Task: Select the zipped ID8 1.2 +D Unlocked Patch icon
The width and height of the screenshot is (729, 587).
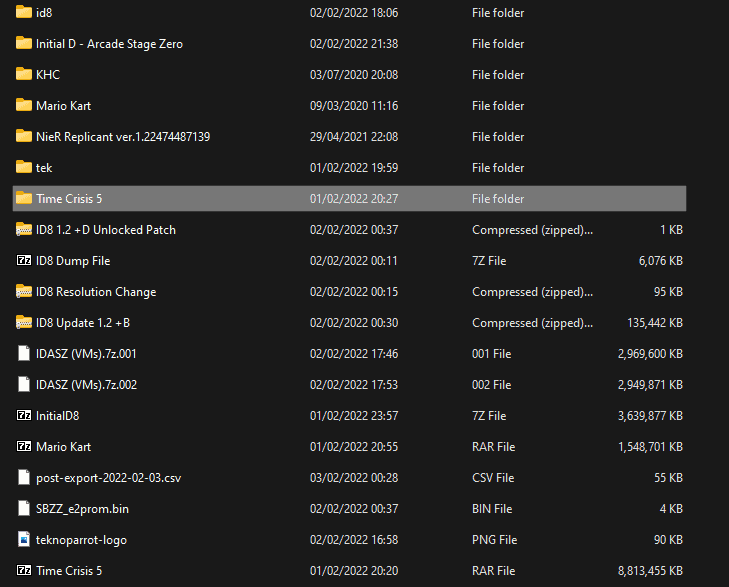Action: point(24,229)
